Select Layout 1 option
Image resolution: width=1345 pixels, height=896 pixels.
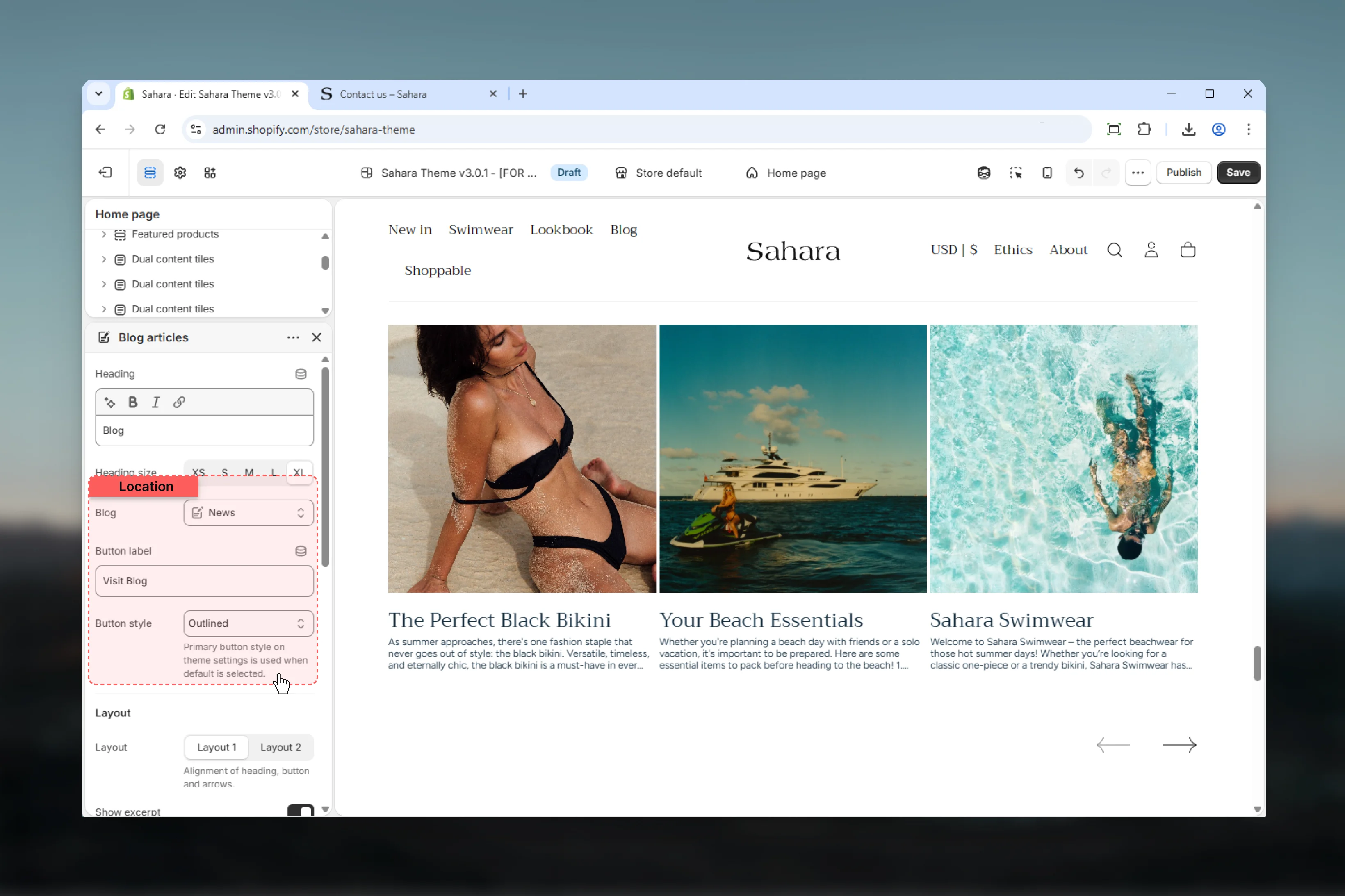point(217,747)
